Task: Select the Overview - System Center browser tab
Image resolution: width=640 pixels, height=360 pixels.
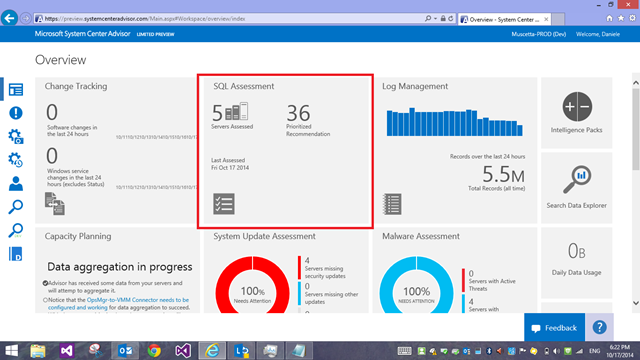Action: coord(504,19)
